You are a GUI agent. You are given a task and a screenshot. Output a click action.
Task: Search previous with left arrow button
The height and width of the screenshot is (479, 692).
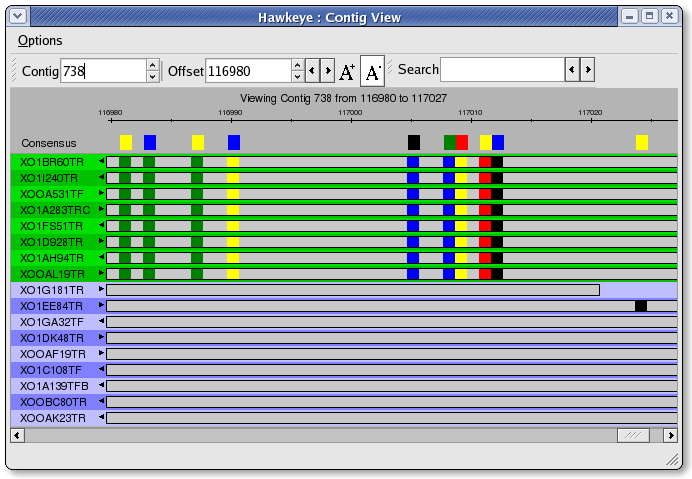click(572, 70)
